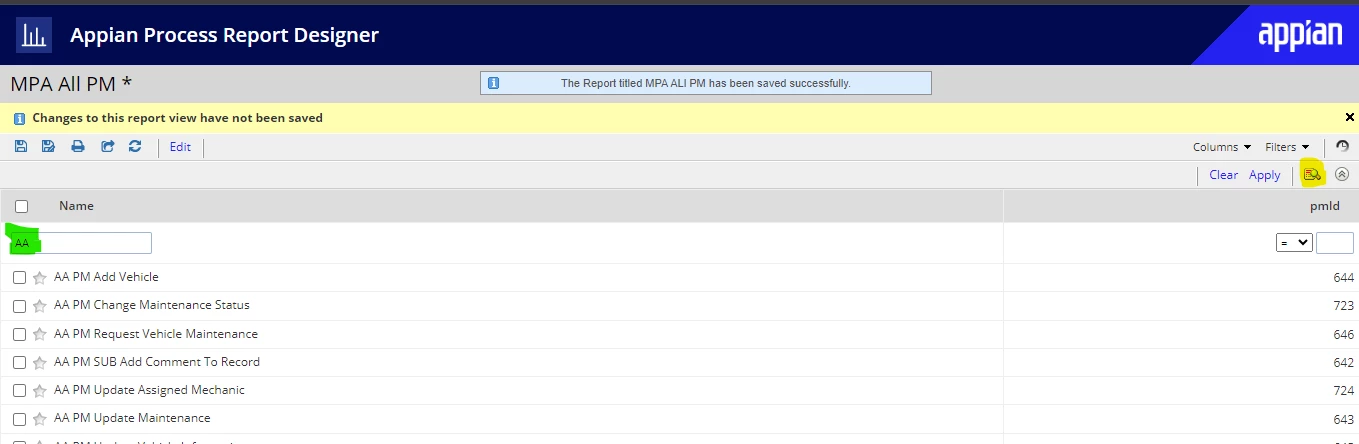Star the AA PM SUB Add Comment To Record row

coord(40,362)
